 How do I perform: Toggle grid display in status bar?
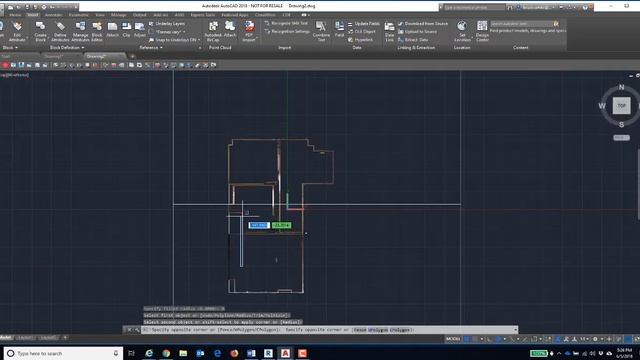pos(467,339)
